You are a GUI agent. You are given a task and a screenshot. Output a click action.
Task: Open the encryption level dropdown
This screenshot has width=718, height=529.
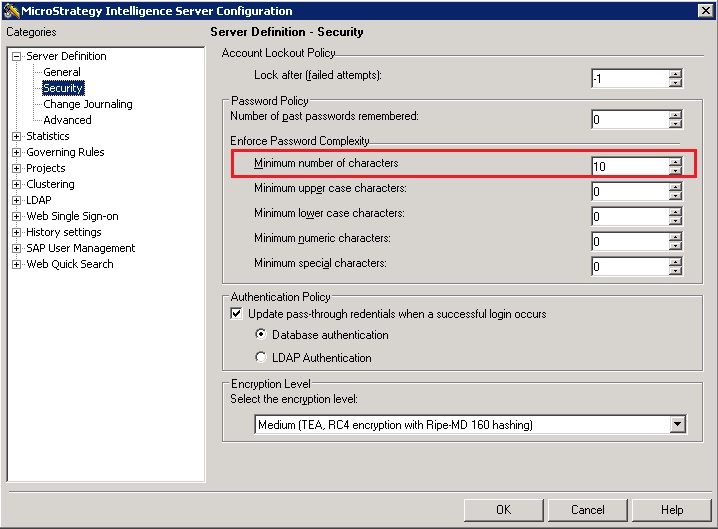678,425
